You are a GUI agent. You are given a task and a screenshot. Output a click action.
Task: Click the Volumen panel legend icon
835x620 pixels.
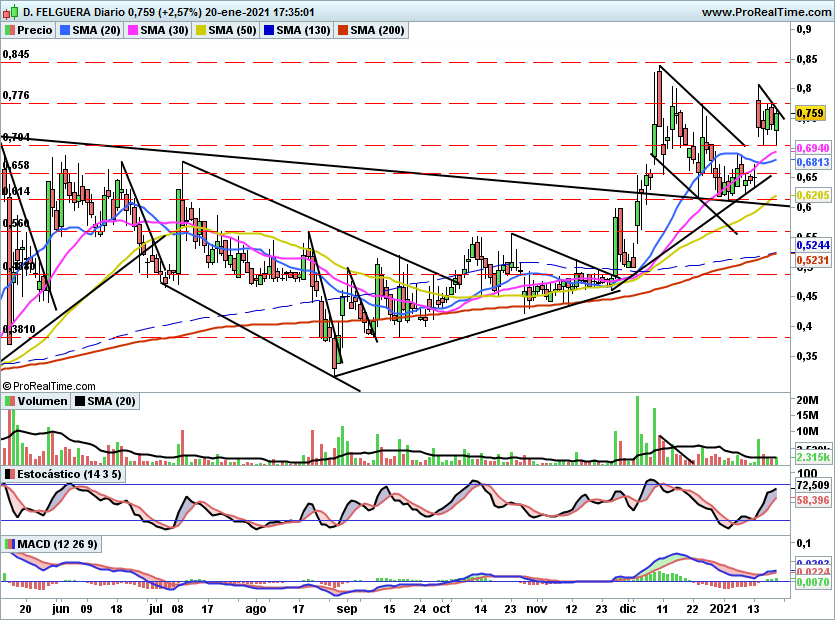[10, 401]
